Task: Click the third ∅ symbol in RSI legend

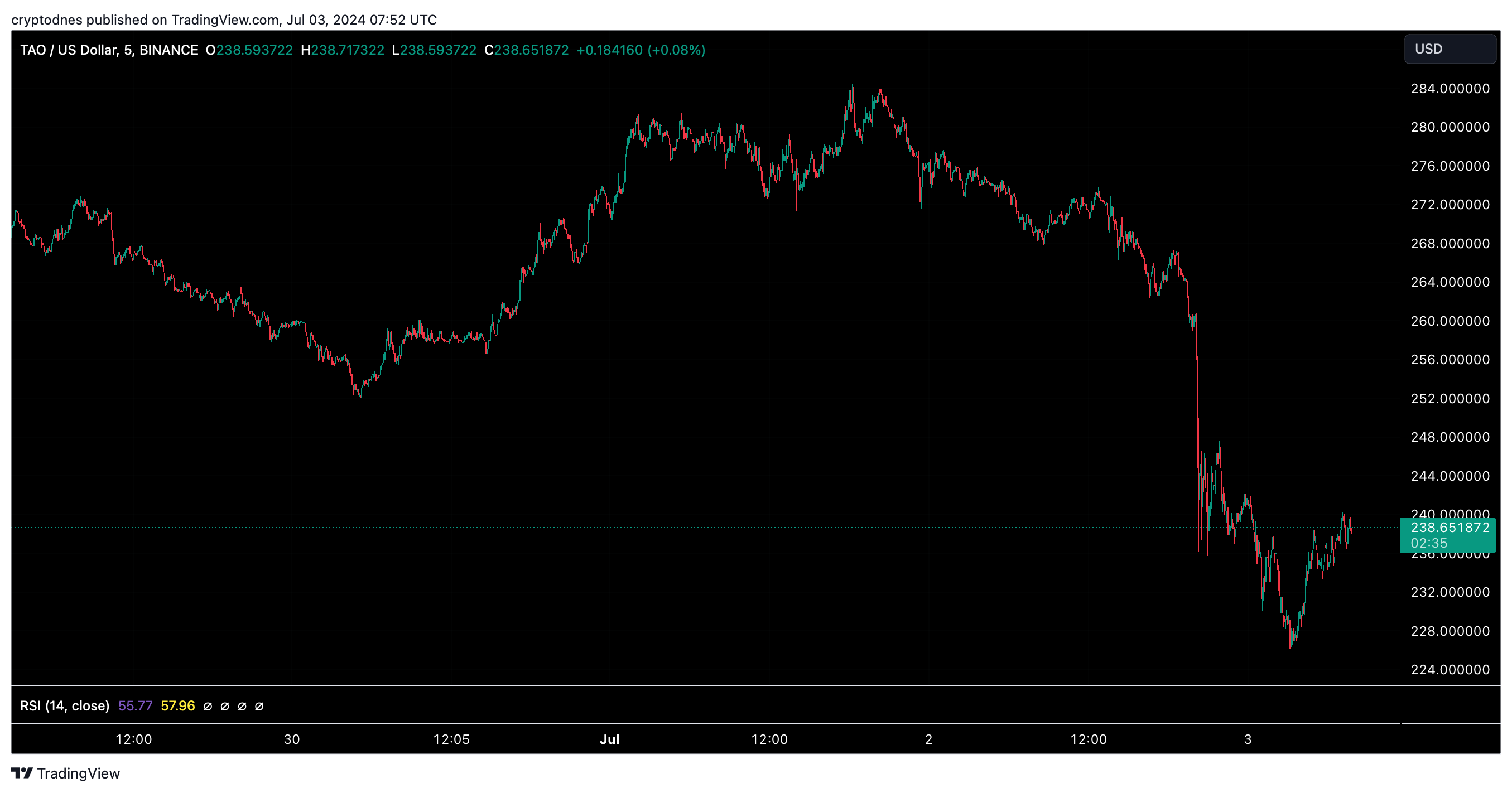Action: coord(242,706)
